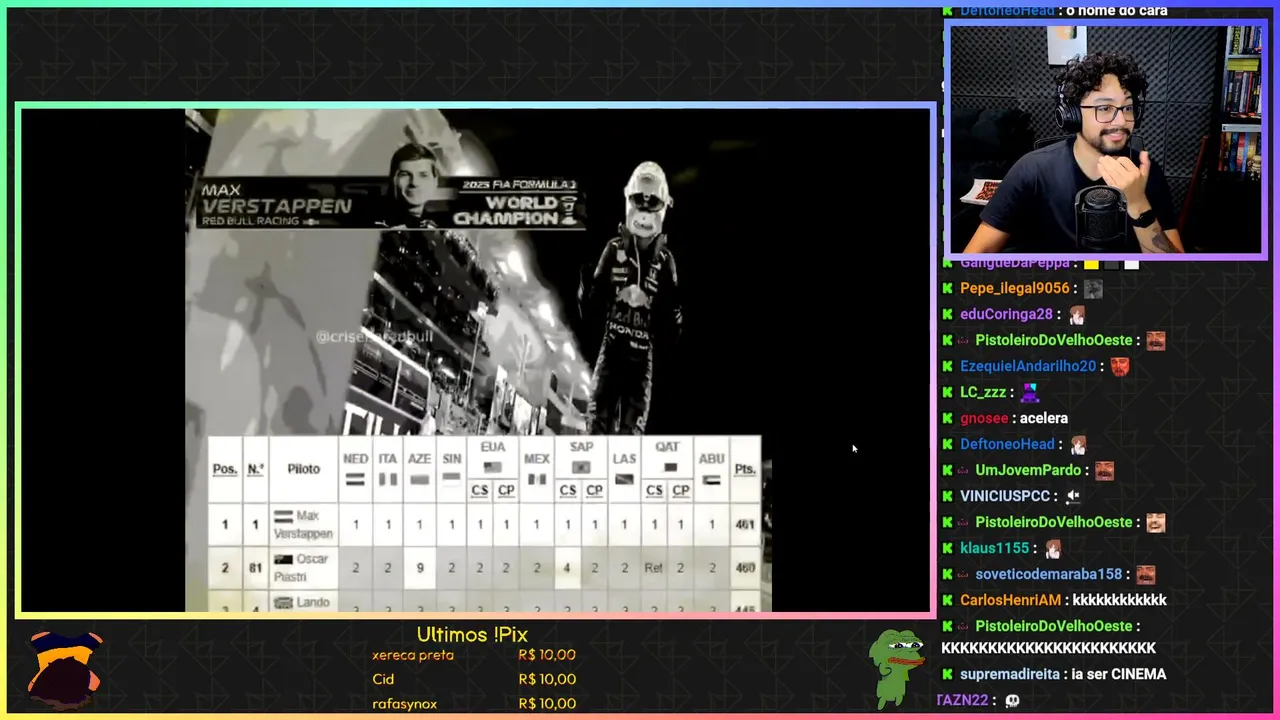Viewport: 1280px width, 720px height.
Task: Click the flag next to Max Verstappen's table name
Action: coord(284,517)
